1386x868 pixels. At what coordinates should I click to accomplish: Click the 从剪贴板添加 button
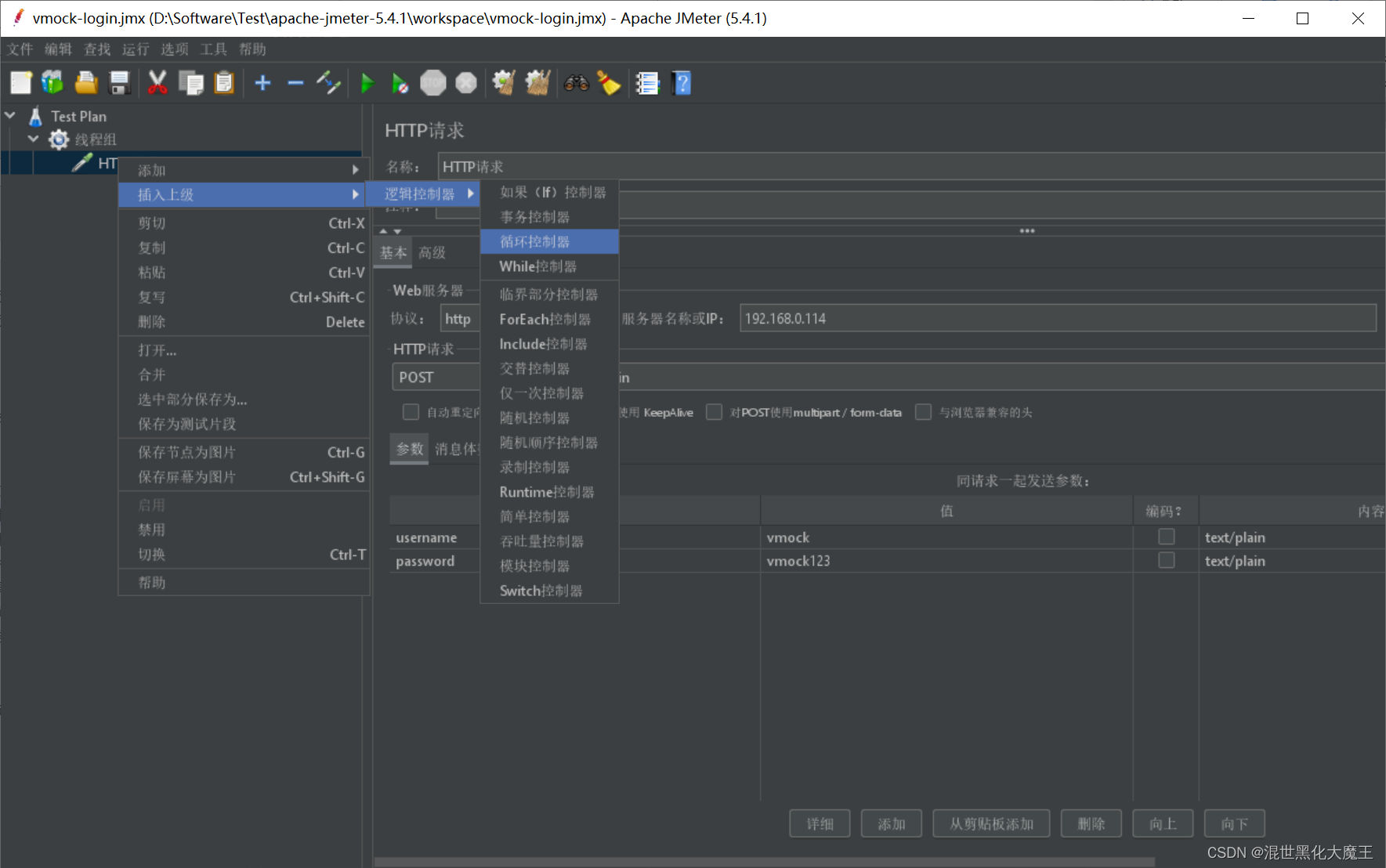coord(991,823)
